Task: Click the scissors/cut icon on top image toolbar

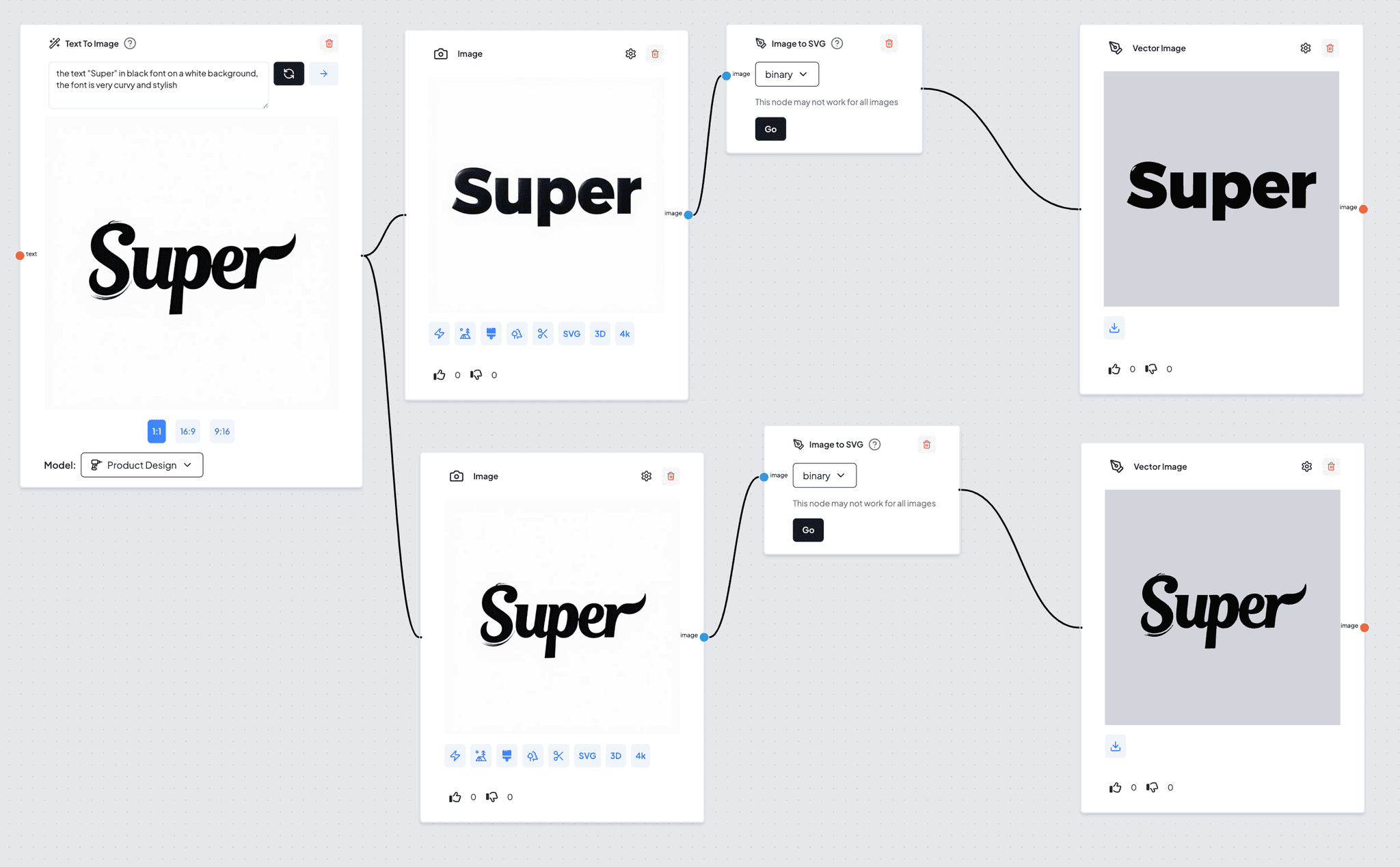Action: (542, 333)
